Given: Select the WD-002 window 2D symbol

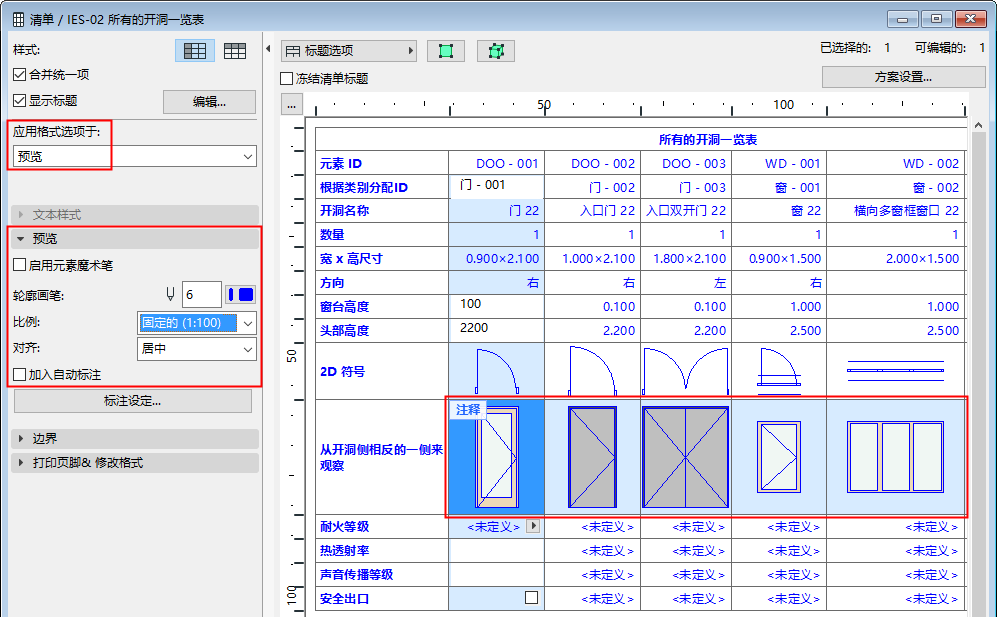Looking at the screenshot, I should 896,371.
